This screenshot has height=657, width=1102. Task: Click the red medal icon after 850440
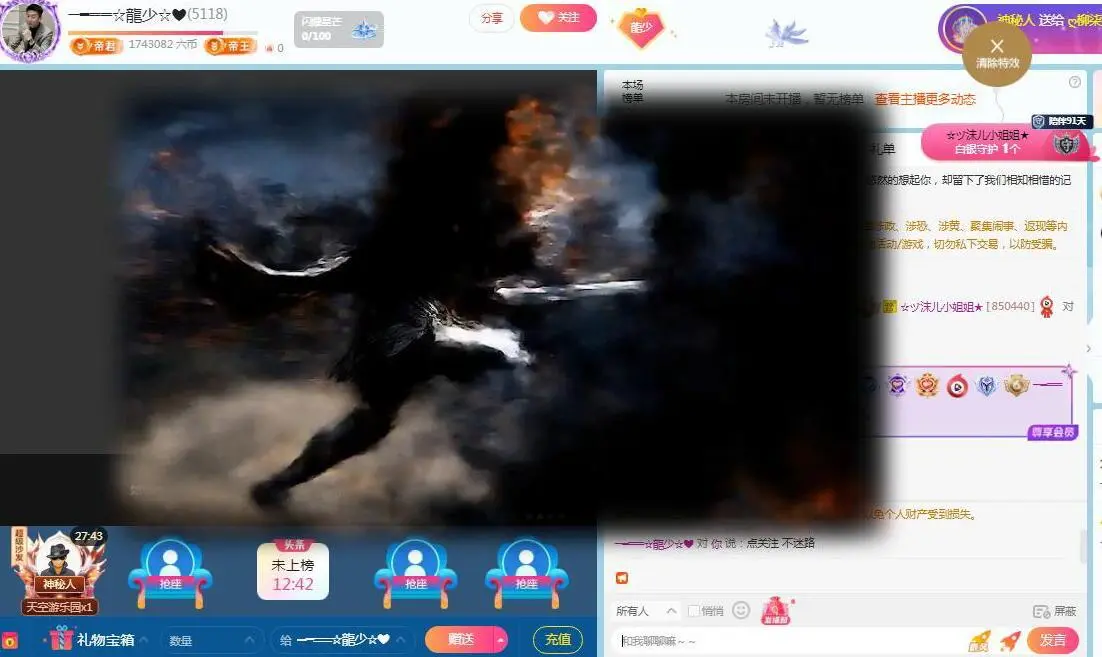click(x=1046, y=306)
